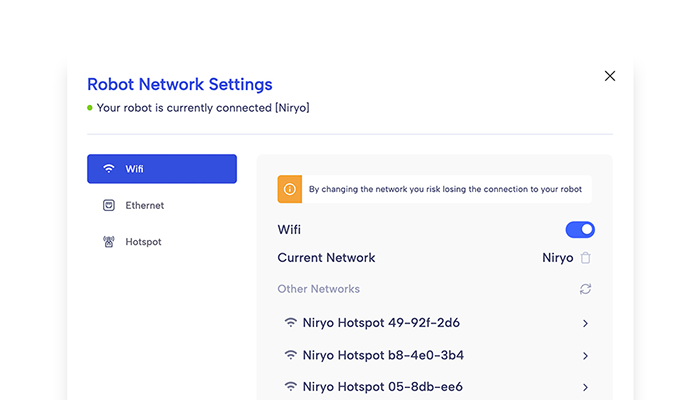This screenshot has width=700, height=400.
Task: Click the green connection status dot
Action: pyautogui.click(x=90, y=108)
